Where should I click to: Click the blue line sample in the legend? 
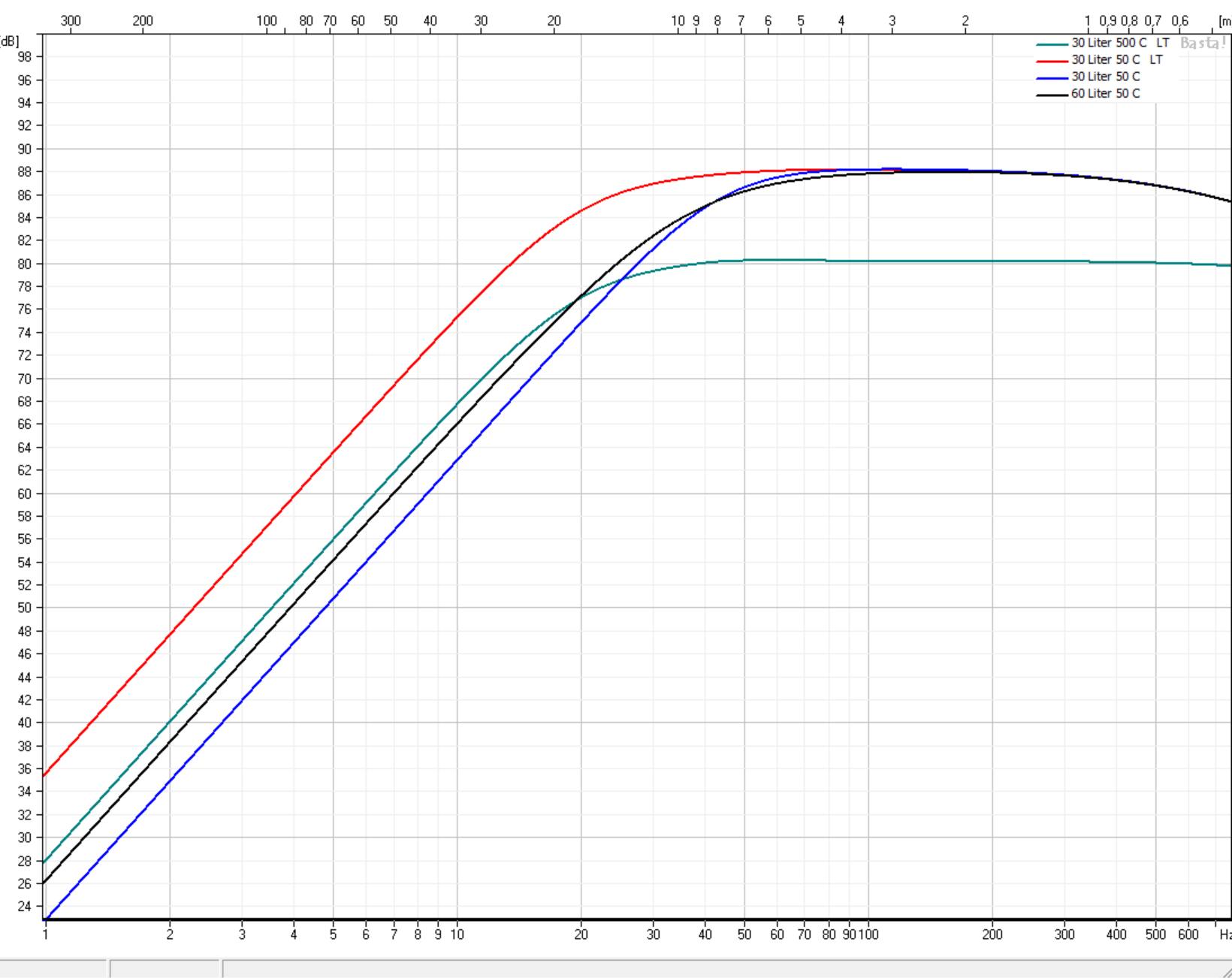click(x=1052, y=77)
